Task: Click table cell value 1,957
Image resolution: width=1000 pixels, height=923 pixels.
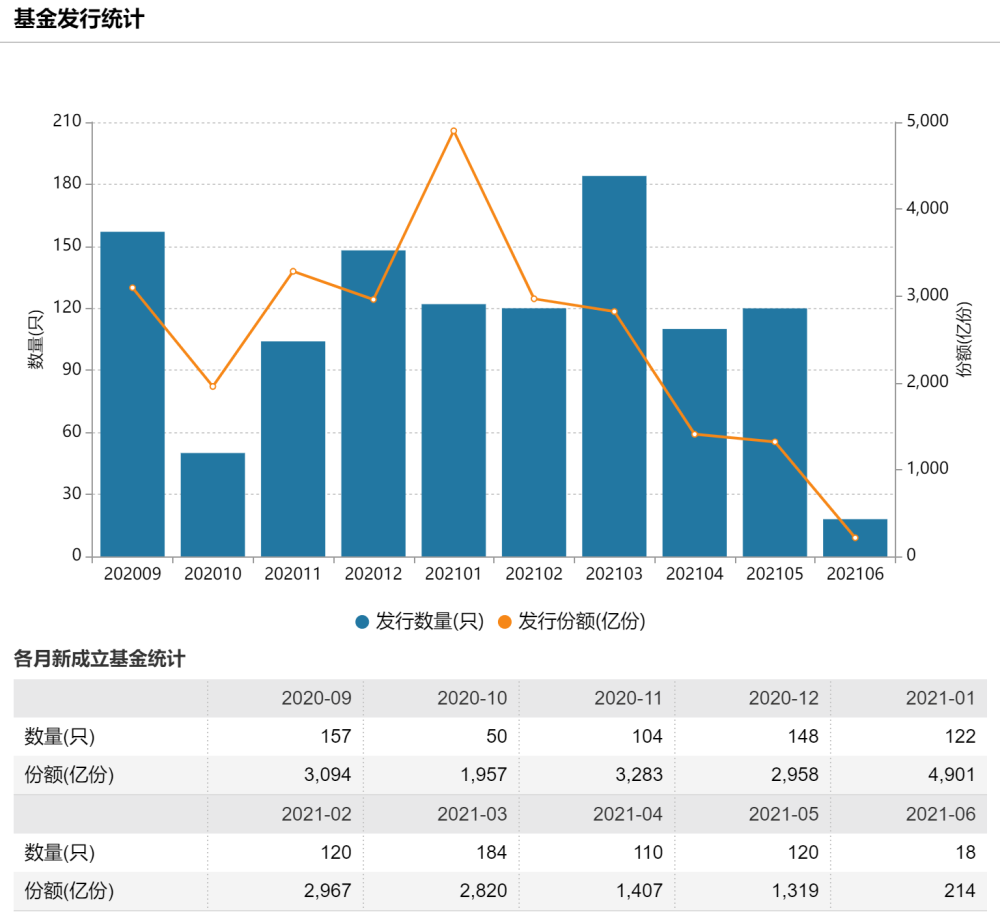Action: click(483, 775)
